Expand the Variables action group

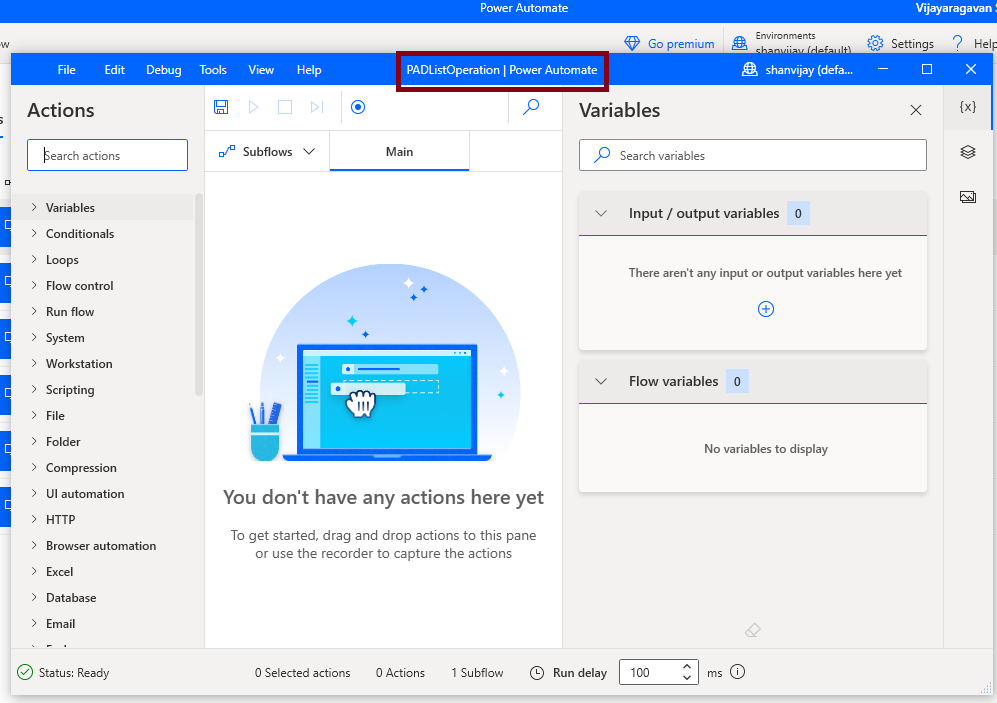coord(34,207)
